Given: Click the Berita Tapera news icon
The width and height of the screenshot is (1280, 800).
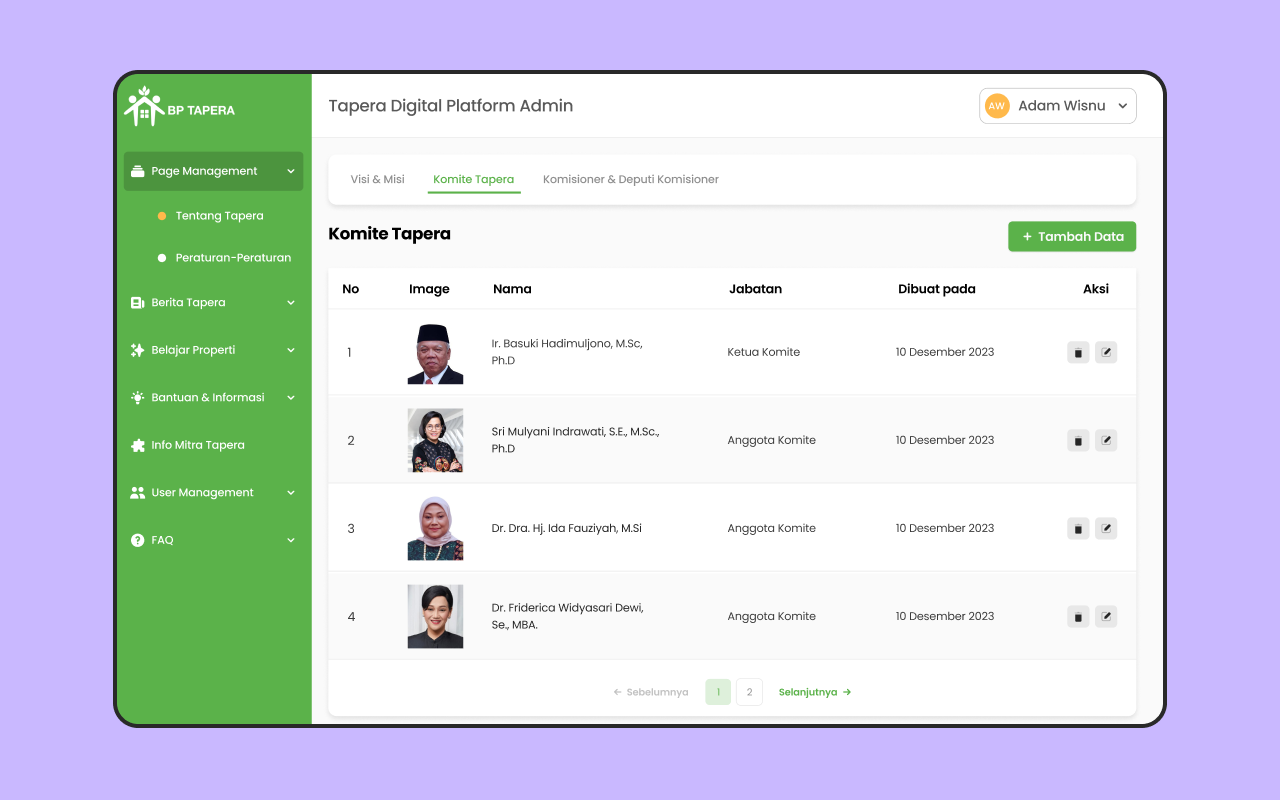Looking at the screenshot, I should (137, 303).
